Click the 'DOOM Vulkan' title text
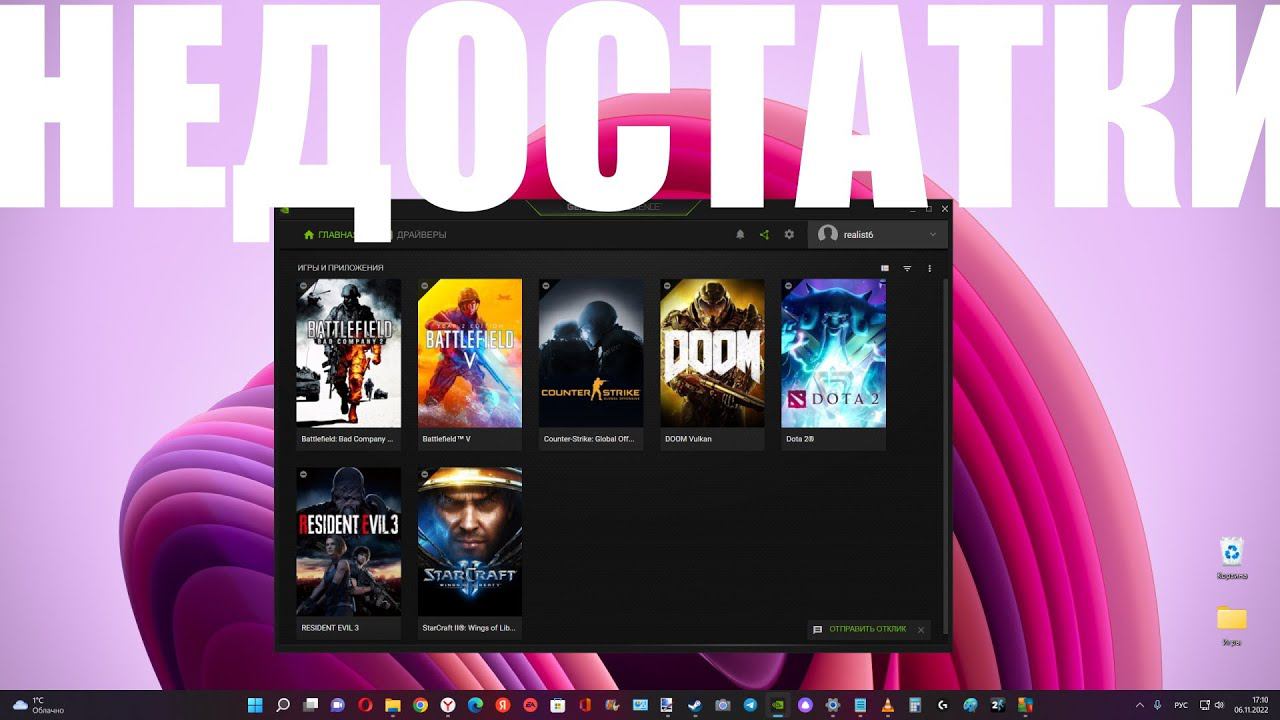Viewport: 1280px width, 720px height. pos(688,439)
